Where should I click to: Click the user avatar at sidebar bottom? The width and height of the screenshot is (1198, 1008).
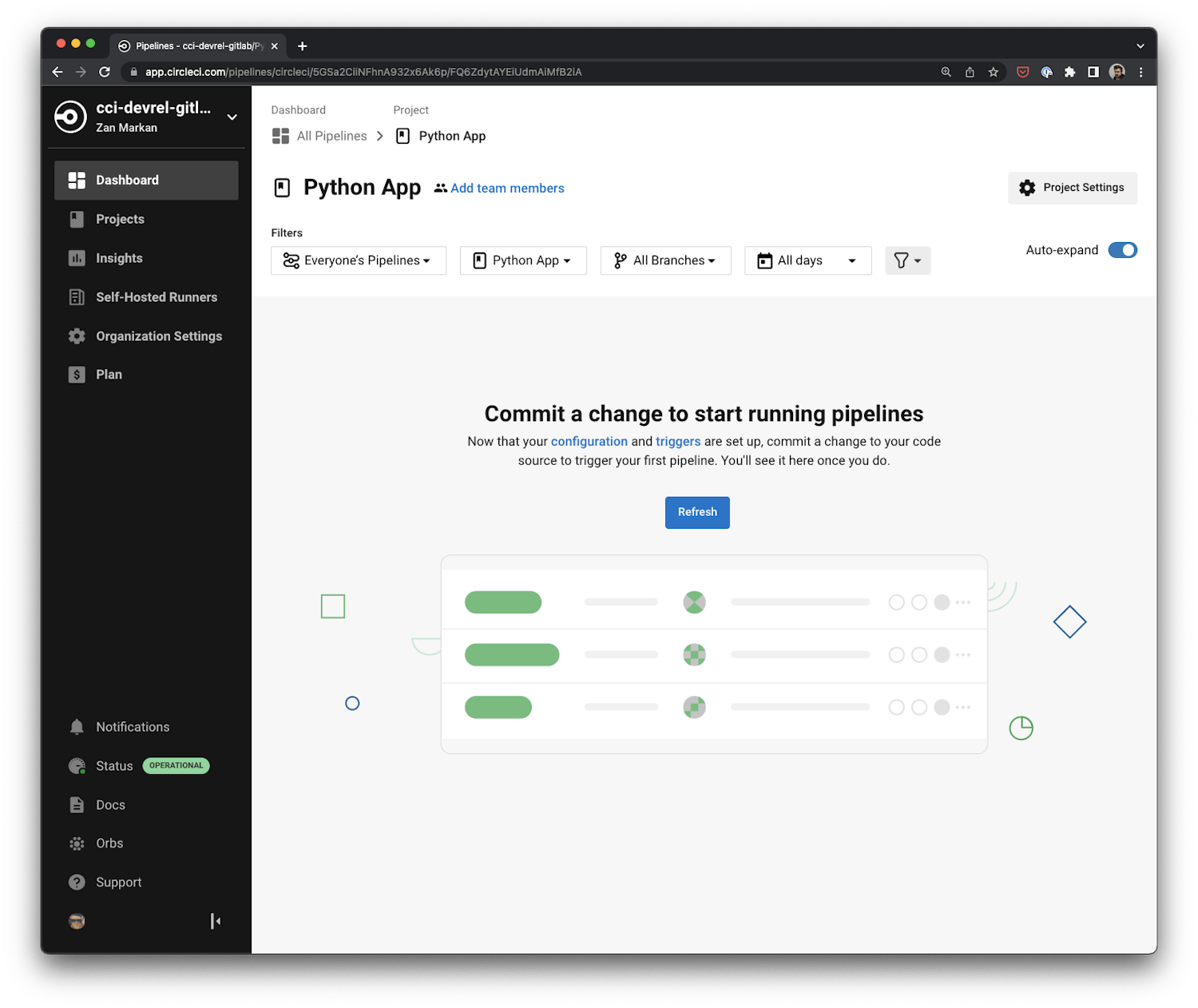77,921
